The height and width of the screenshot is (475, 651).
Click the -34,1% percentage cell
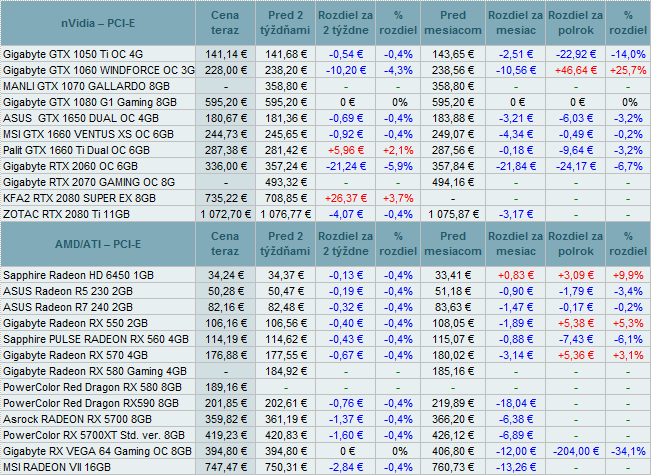click(628, 451)
